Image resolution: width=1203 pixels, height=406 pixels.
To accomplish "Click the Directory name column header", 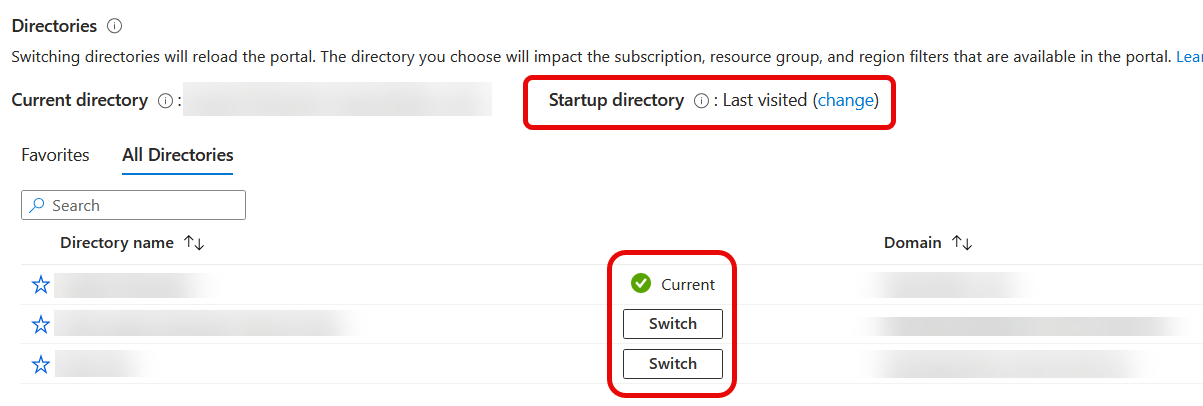I will (116, 243).
